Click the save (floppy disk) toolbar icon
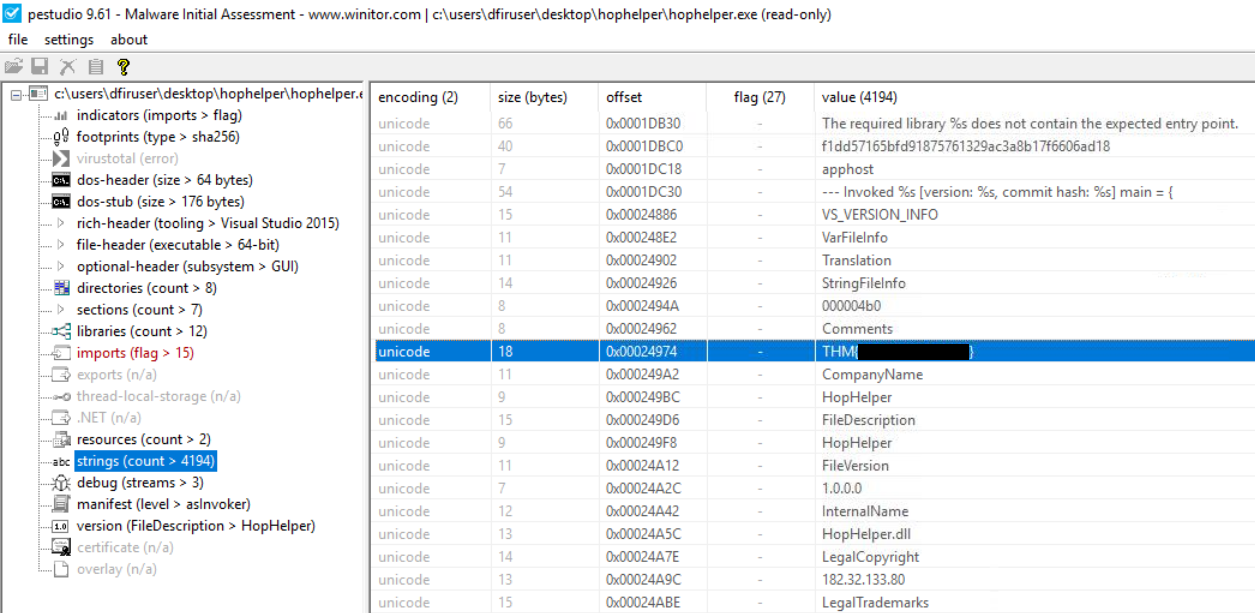This screenshot has width=1255, height=613. point(38,64)
